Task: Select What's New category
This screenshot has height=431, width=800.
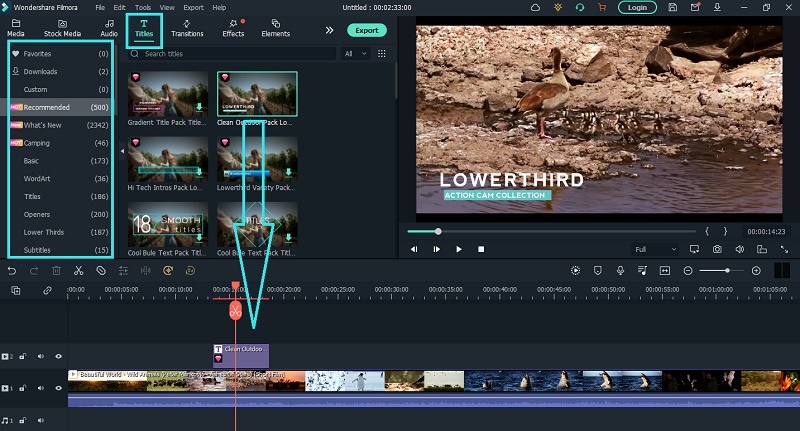Action: tap(60, 125)
